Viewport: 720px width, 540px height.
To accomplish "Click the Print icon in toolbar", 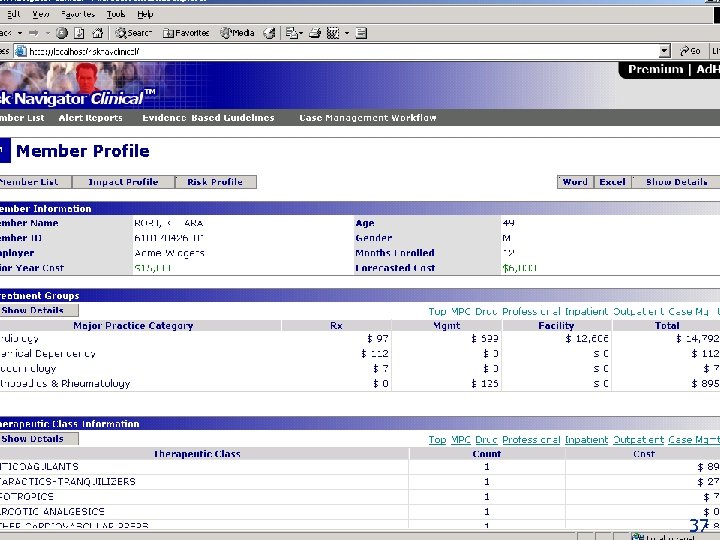I will pyautogui.click(x=315, y=33).
